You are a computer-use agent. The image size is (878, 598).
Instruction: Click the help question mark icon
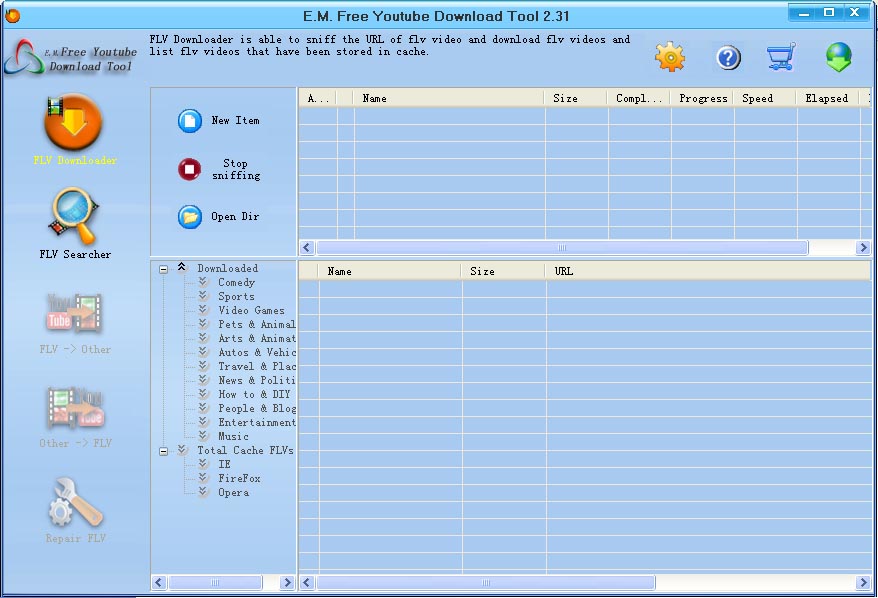pyautogui.click(x=726, y=57)
